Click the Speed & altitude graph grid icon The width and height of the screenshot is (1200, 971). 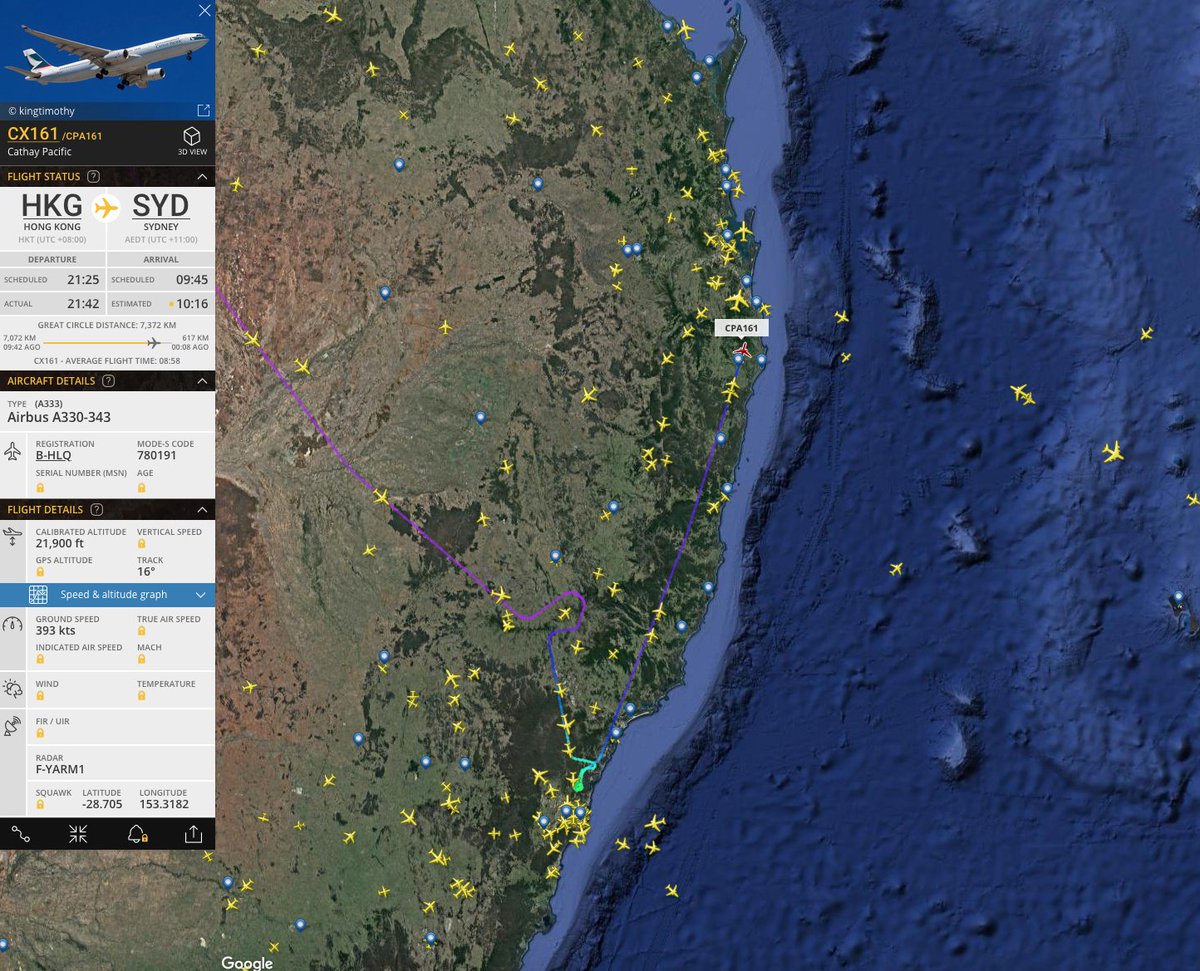pos(38,595)
